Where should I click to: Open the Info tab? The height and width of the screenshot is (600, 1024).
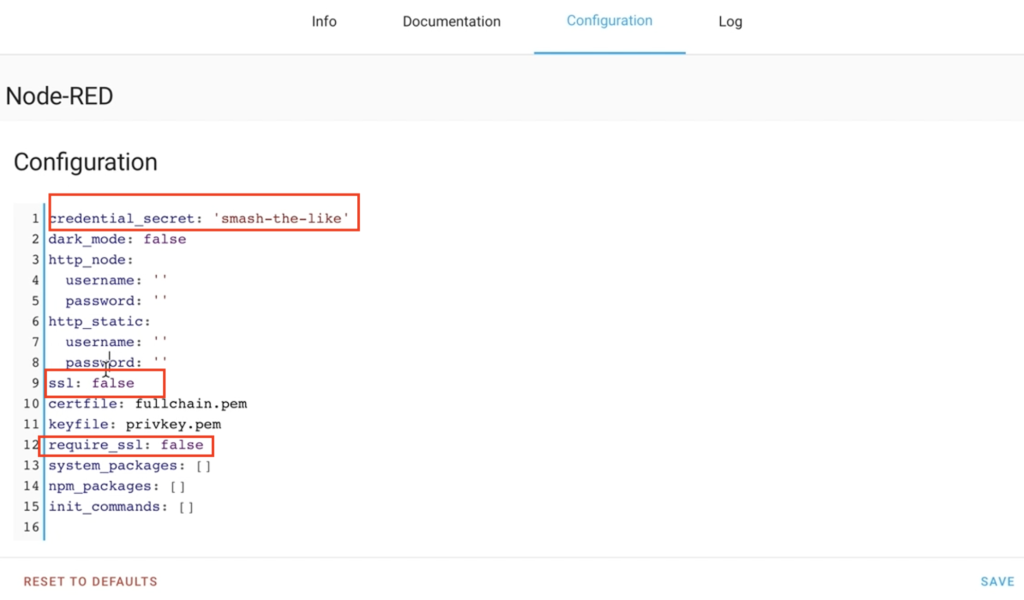coord(324,22)
